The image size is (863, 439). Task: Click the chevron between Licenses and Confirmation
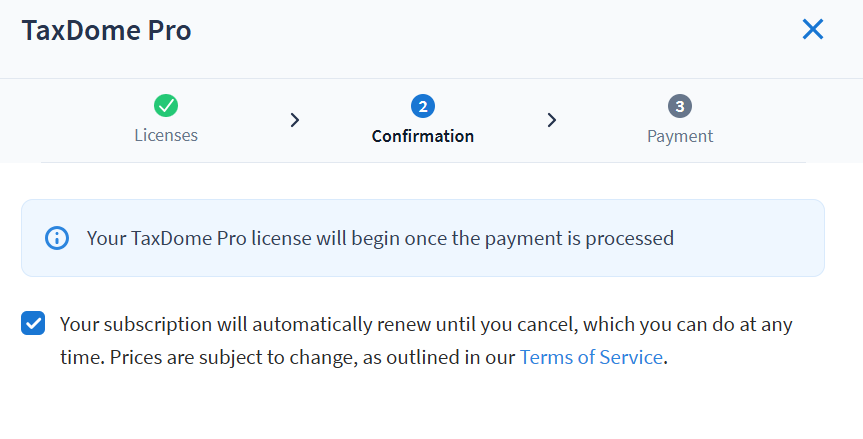pyautogui.click(x=294, y=120)
